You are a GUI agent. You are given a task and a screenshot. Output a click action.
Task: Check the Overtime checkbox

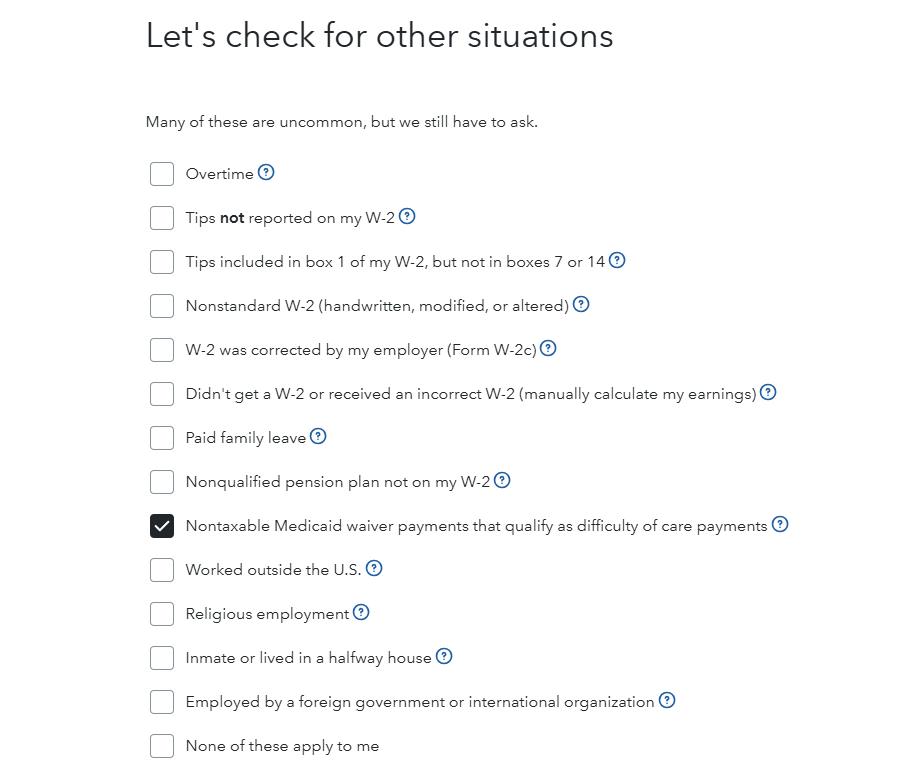tap(162, 174)
